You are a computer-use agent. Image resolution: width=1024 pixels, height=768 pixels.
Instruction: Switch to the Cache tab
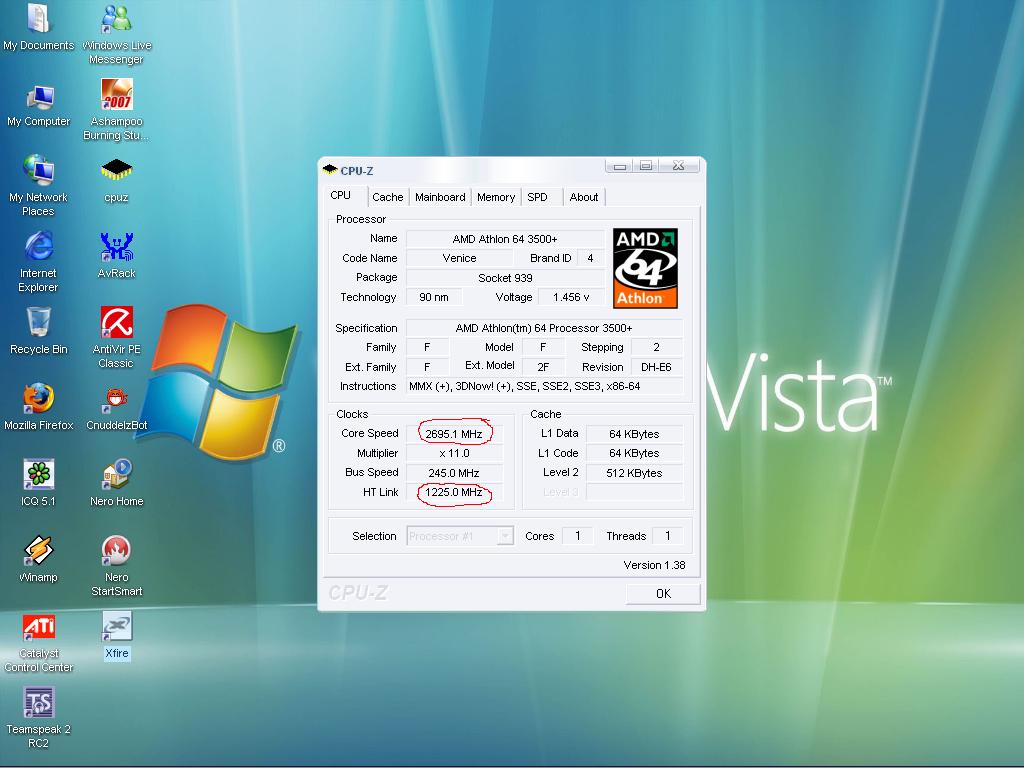tap(387, 197)
